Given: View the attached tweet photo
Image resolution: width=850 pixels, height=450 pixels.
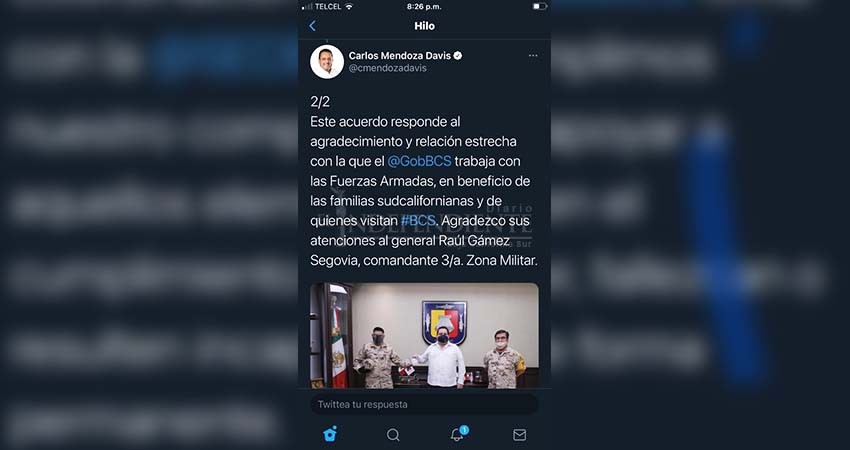Looking at the screenshot, I should click(x=424, y=335).
